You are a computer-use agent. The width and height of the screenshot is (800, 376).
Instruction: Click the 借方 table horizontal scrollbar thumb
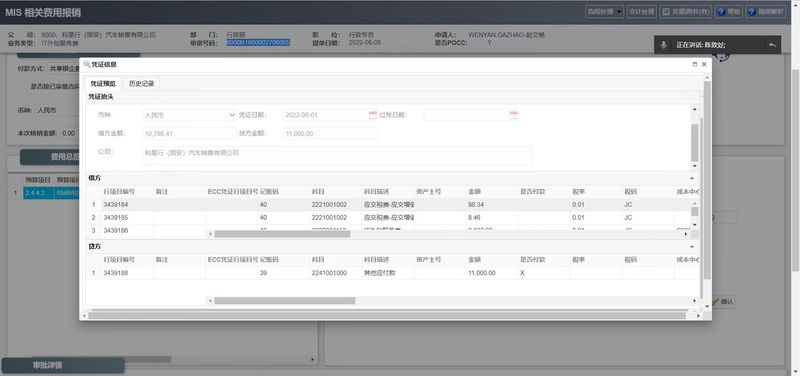point(282,234)
